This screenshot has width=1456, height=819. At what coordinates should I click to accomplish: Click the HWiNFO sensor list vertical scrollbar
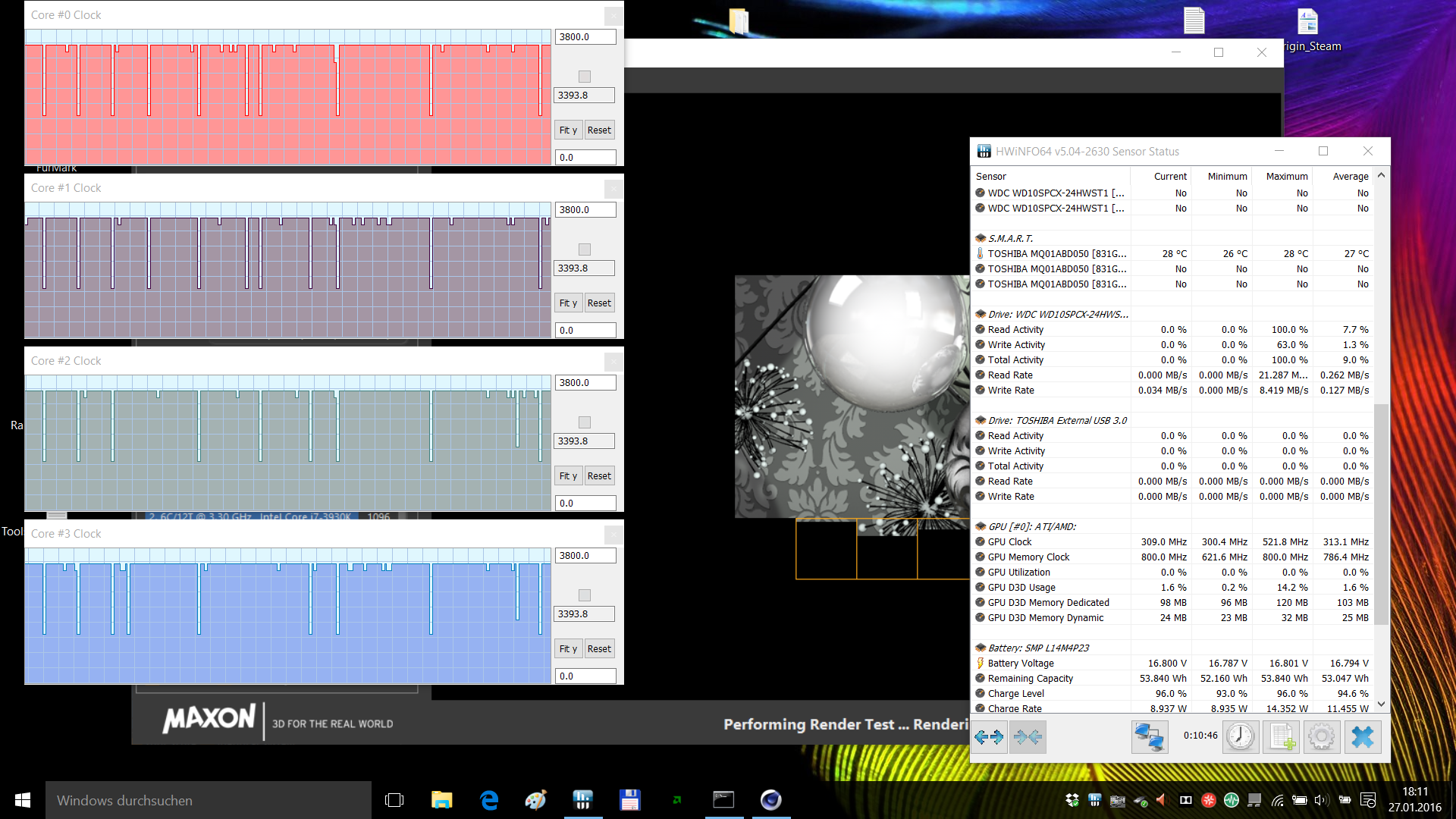point(1381,516)
